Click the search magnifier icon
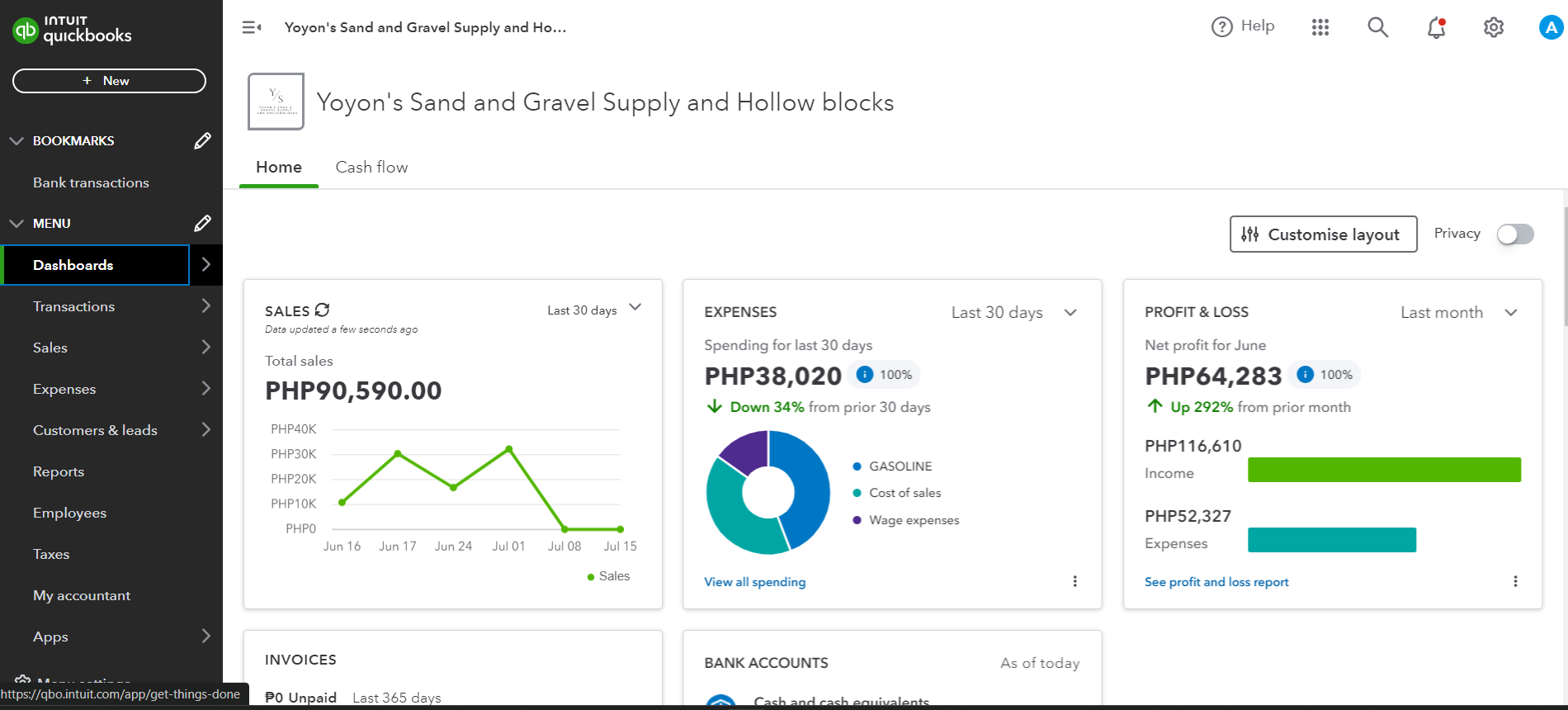 [1377, 27]
